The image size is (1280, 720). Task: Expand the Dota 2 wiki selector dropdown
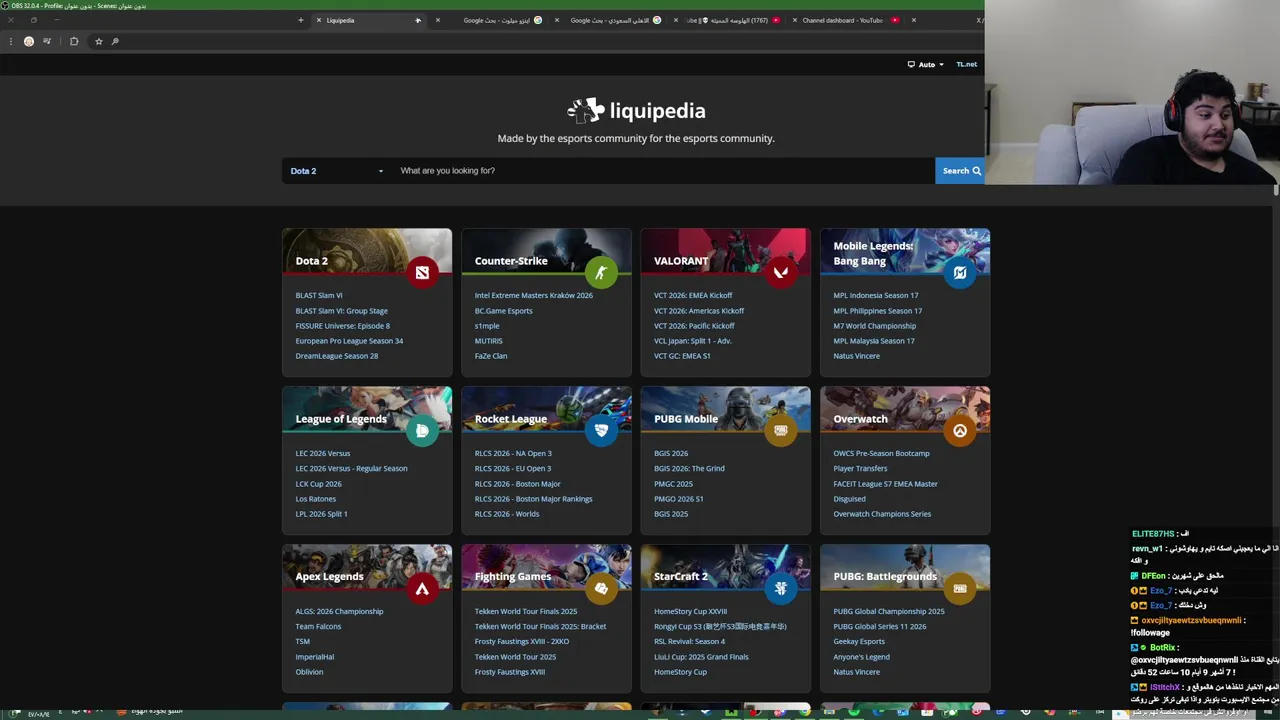click(x=337, y=171)
